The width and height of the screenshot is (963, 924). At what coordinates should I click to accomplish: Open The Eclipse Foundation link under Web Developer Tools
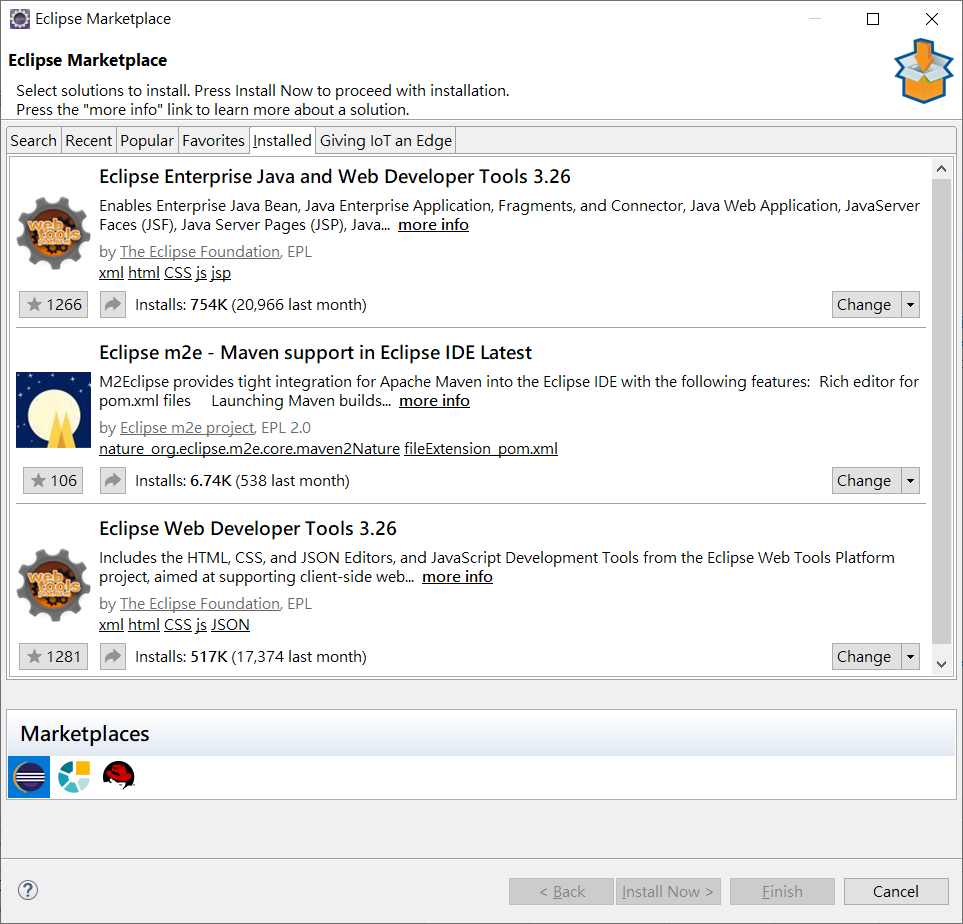point(200,604)
